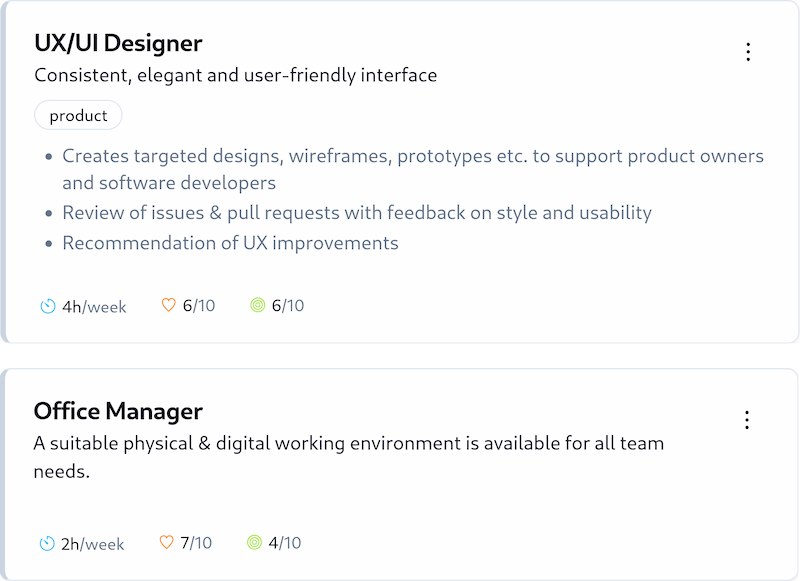Click the 'Recommendation of UX improvements' bullet
The width and height of the screenshot is (800, 581).
coord(230,243)
